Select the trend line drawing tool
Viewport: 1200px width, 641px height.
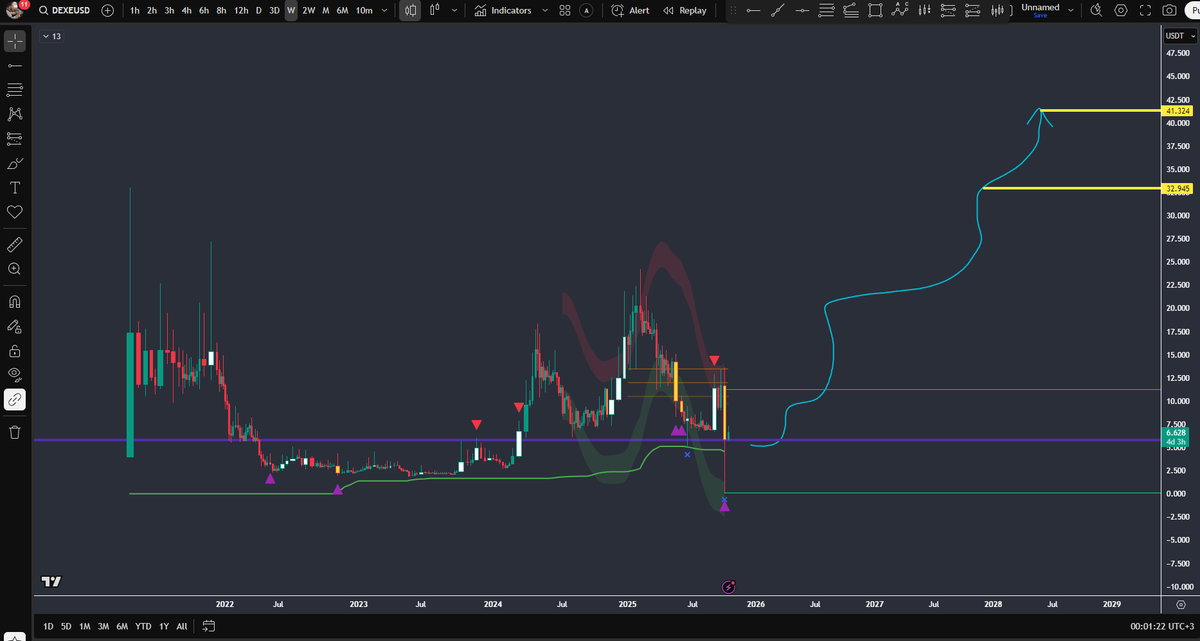pos(14,64)
